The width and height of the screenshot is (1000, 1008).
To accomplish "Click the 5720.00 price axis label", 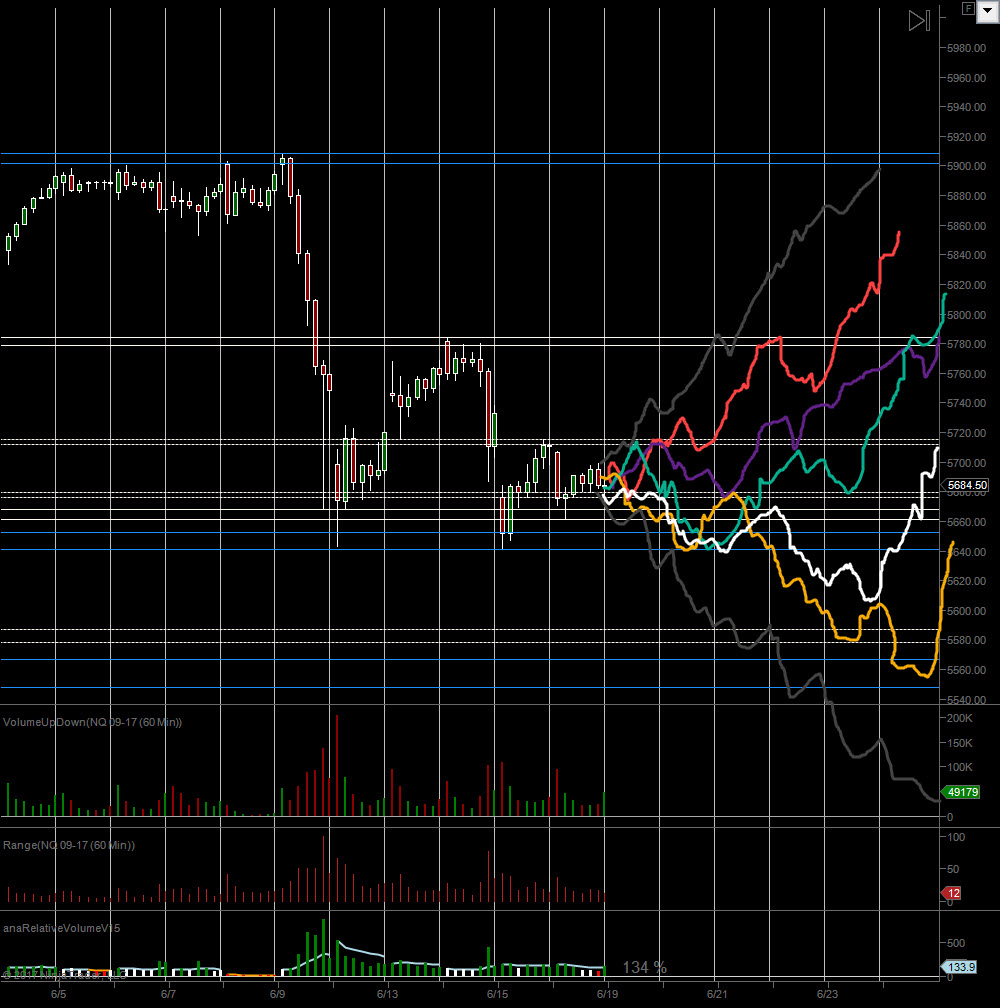I will point(966,433).
